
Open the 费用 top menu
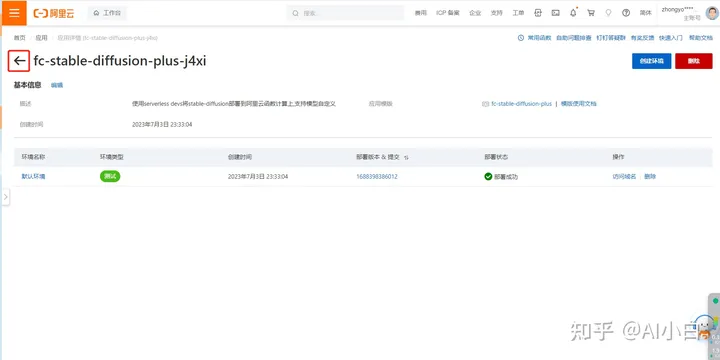(421, 13)
